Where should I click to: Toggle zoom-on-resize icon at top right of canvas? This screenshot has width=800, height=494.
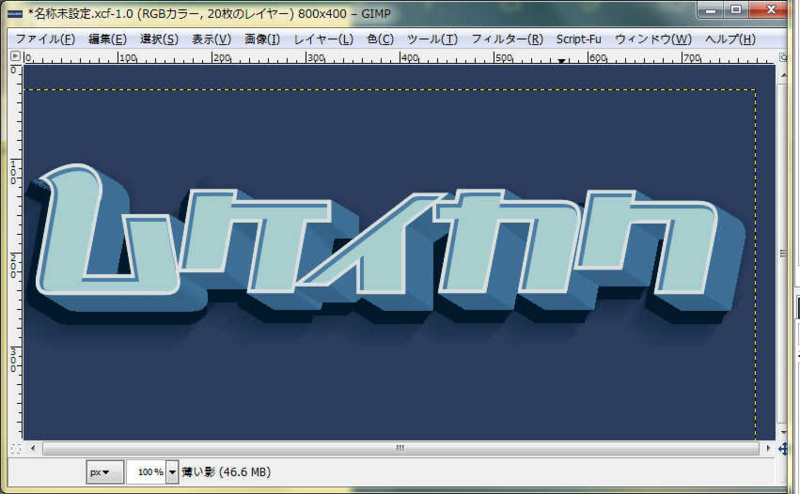(783, 57)
